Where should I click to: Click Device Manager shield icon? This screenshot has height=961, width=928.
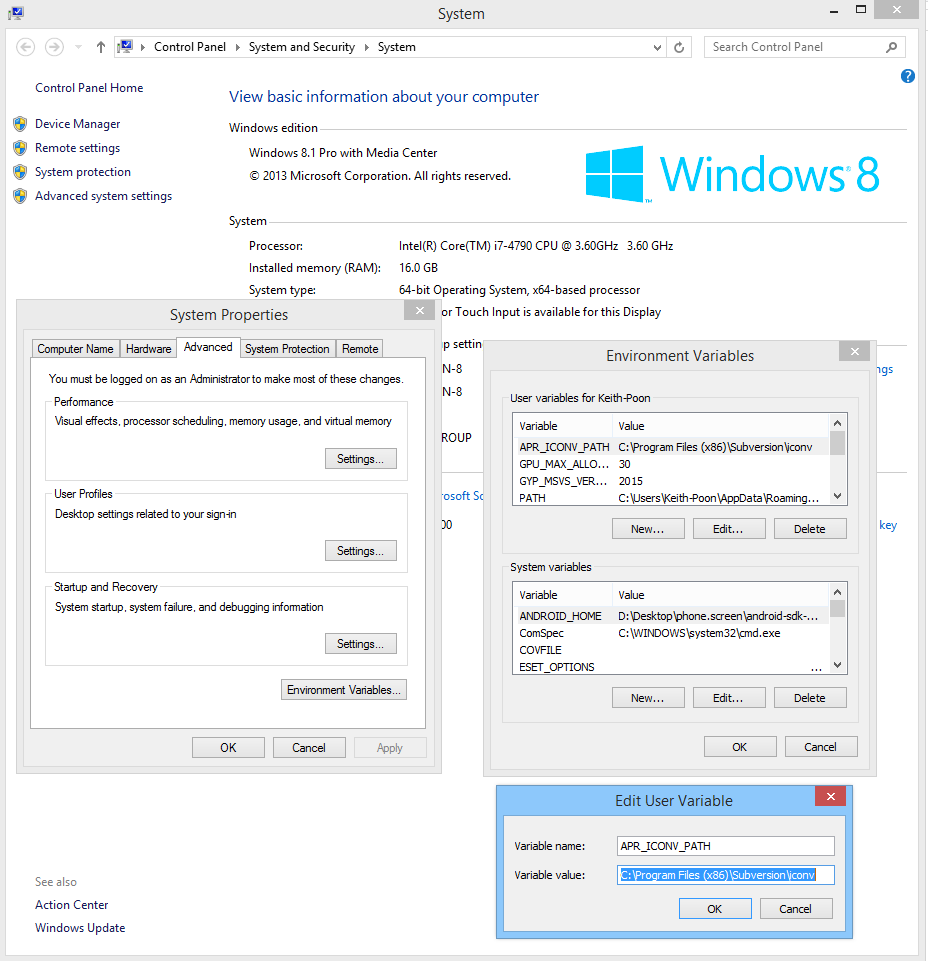(20, 124)
